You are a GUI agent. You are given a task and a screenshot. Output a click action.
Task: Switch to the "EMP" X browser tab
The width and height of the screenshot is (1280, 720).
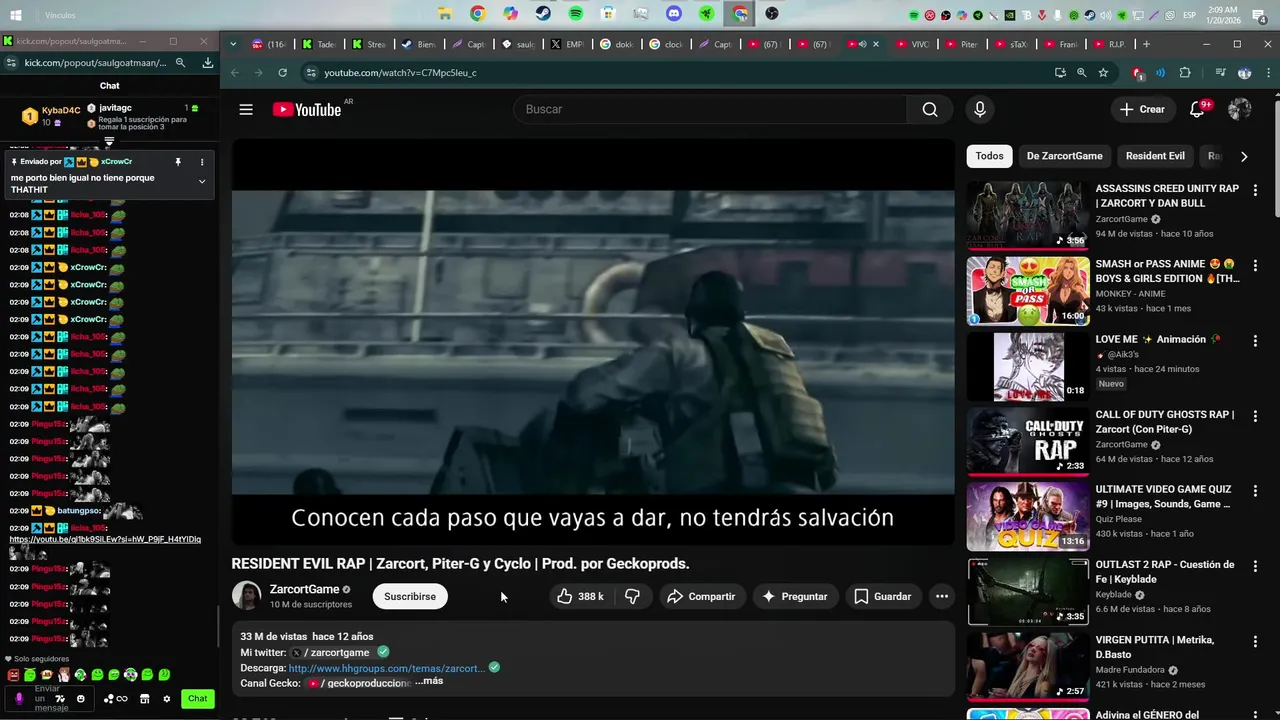[x=568, y=44]
